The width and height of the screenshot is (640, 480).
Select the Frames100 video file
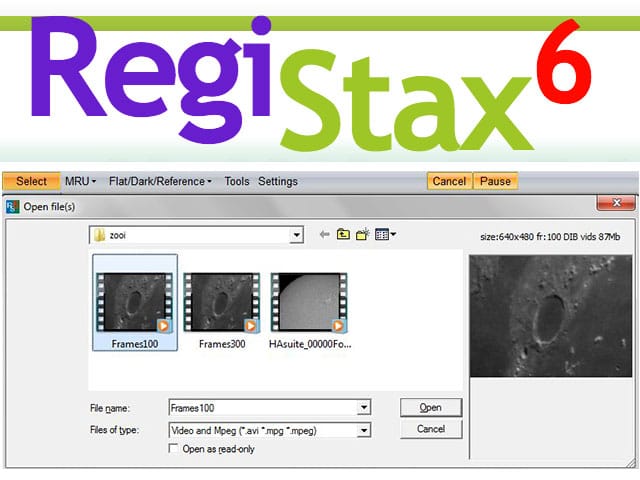135,303
